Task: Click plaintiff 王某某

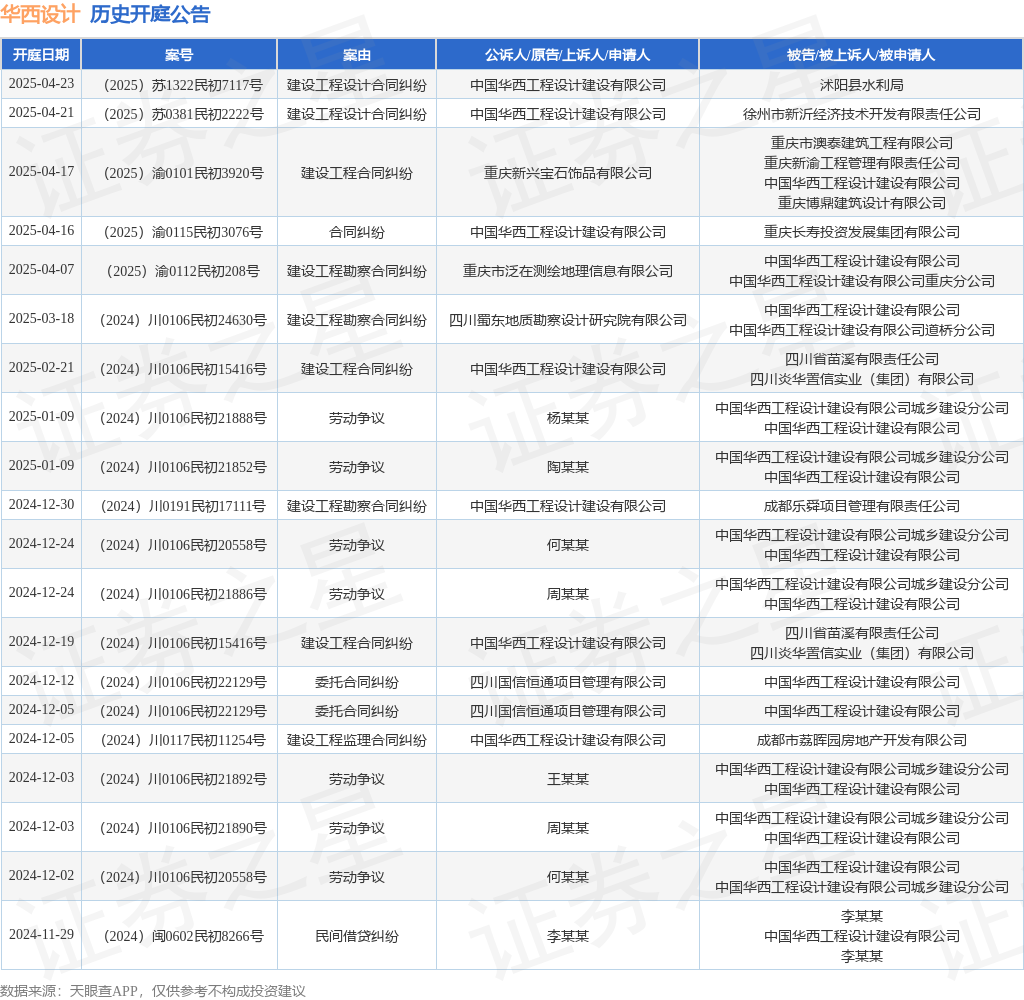Action: click(x=568, y=779)
